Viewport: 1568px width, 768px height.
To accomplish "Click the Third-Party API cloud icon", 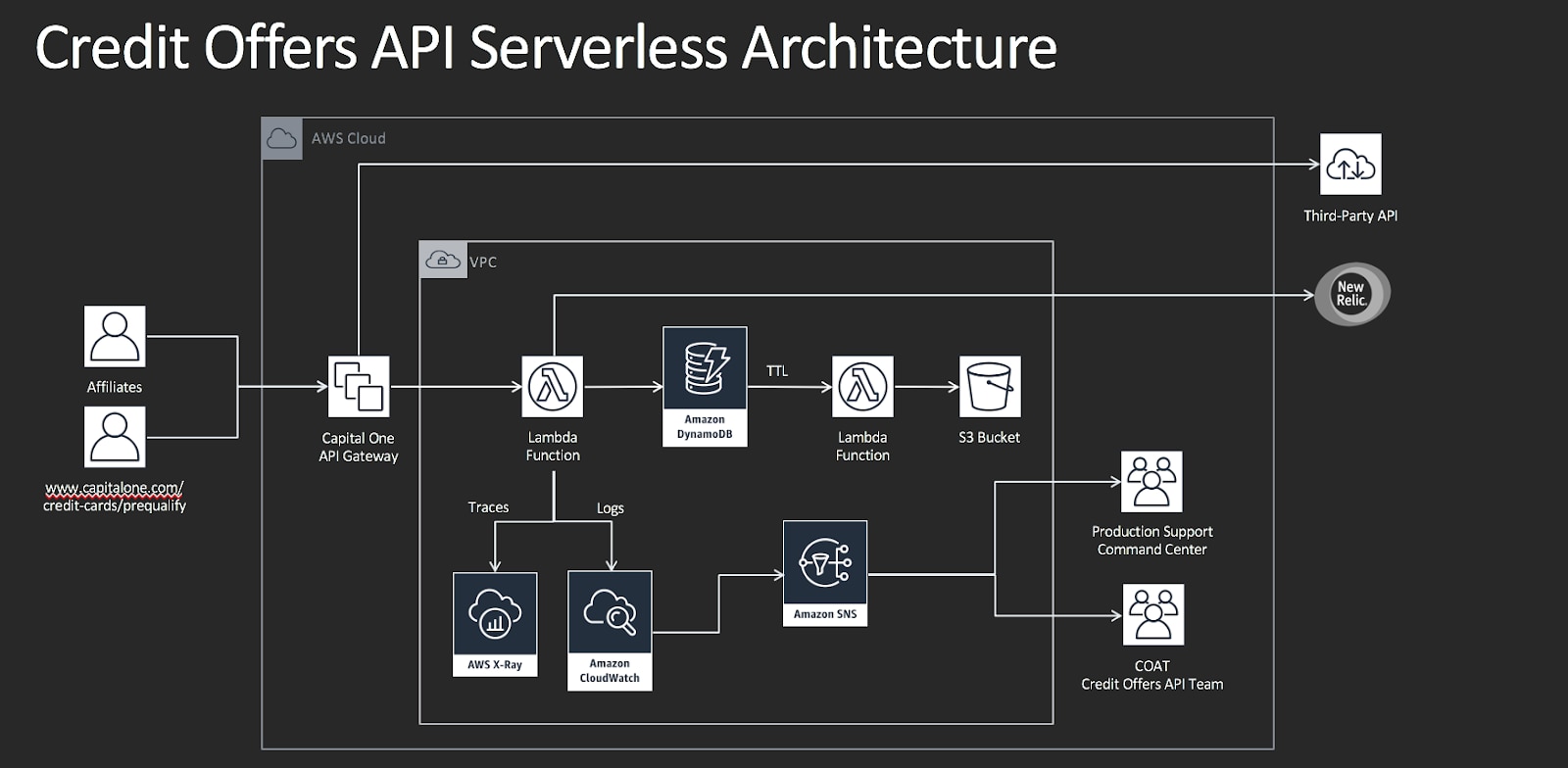I will (x=1350, y=165).
